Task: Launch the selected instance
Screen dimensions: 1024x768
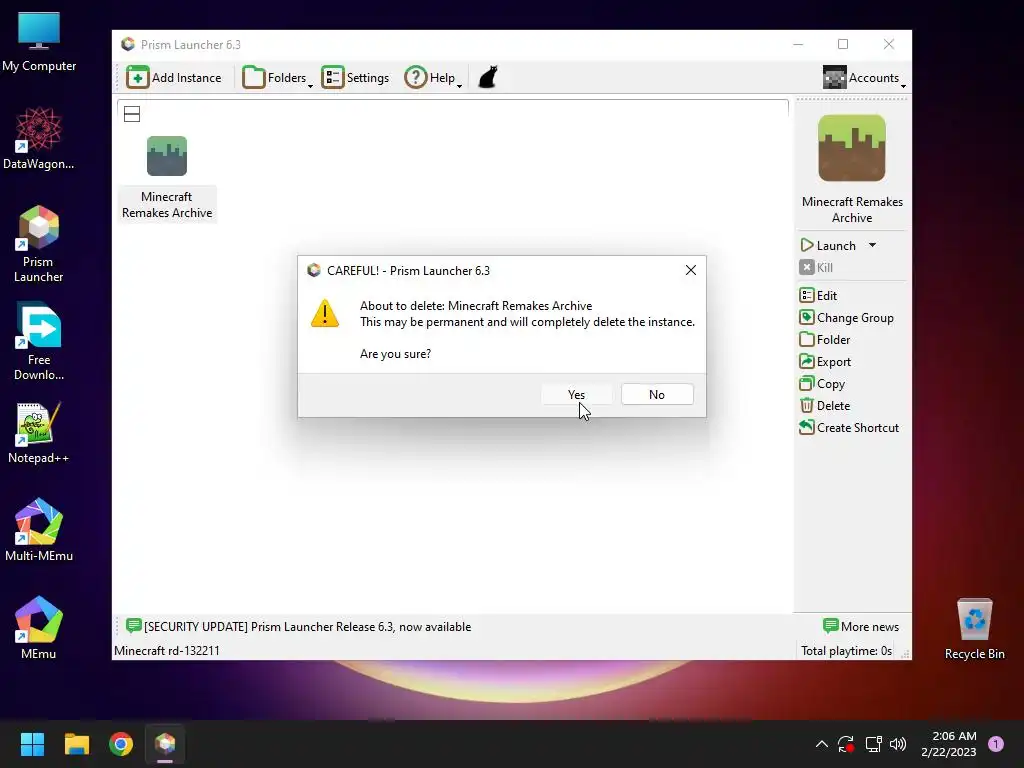Action: click(x=828, y=246)
